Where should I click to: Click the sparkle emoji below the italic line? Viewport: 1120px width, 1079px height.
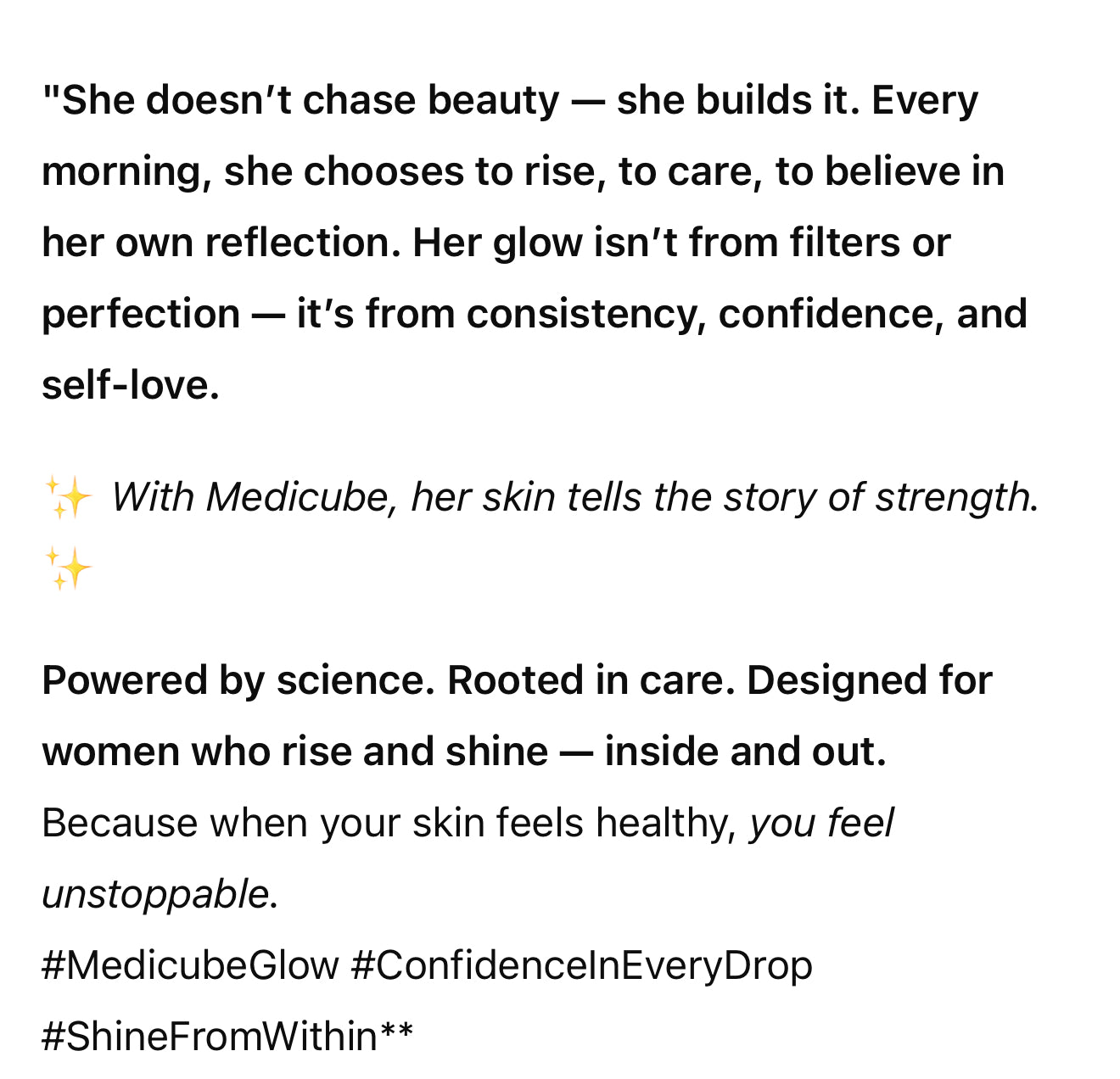coord(68,568)
